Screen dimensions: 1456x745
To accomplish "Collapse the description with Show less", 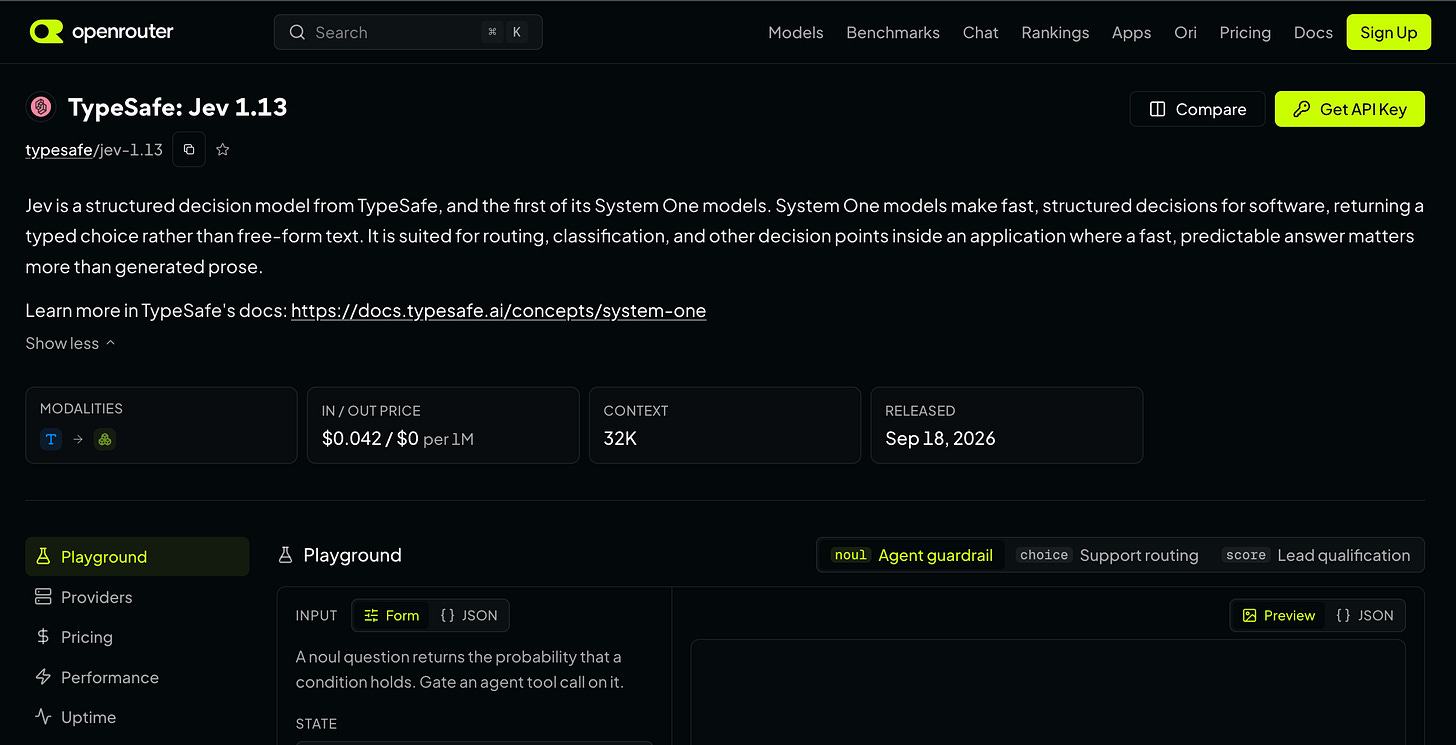I will [x=70, y=343].
